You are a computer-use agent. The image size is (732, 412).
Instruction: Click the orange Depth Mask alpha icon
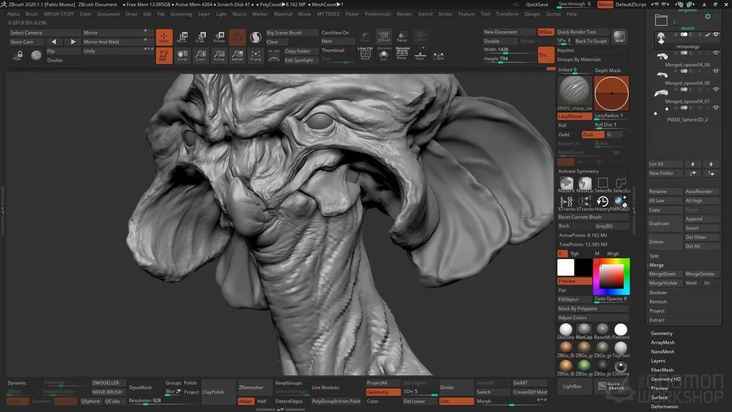tap(610, 92)
